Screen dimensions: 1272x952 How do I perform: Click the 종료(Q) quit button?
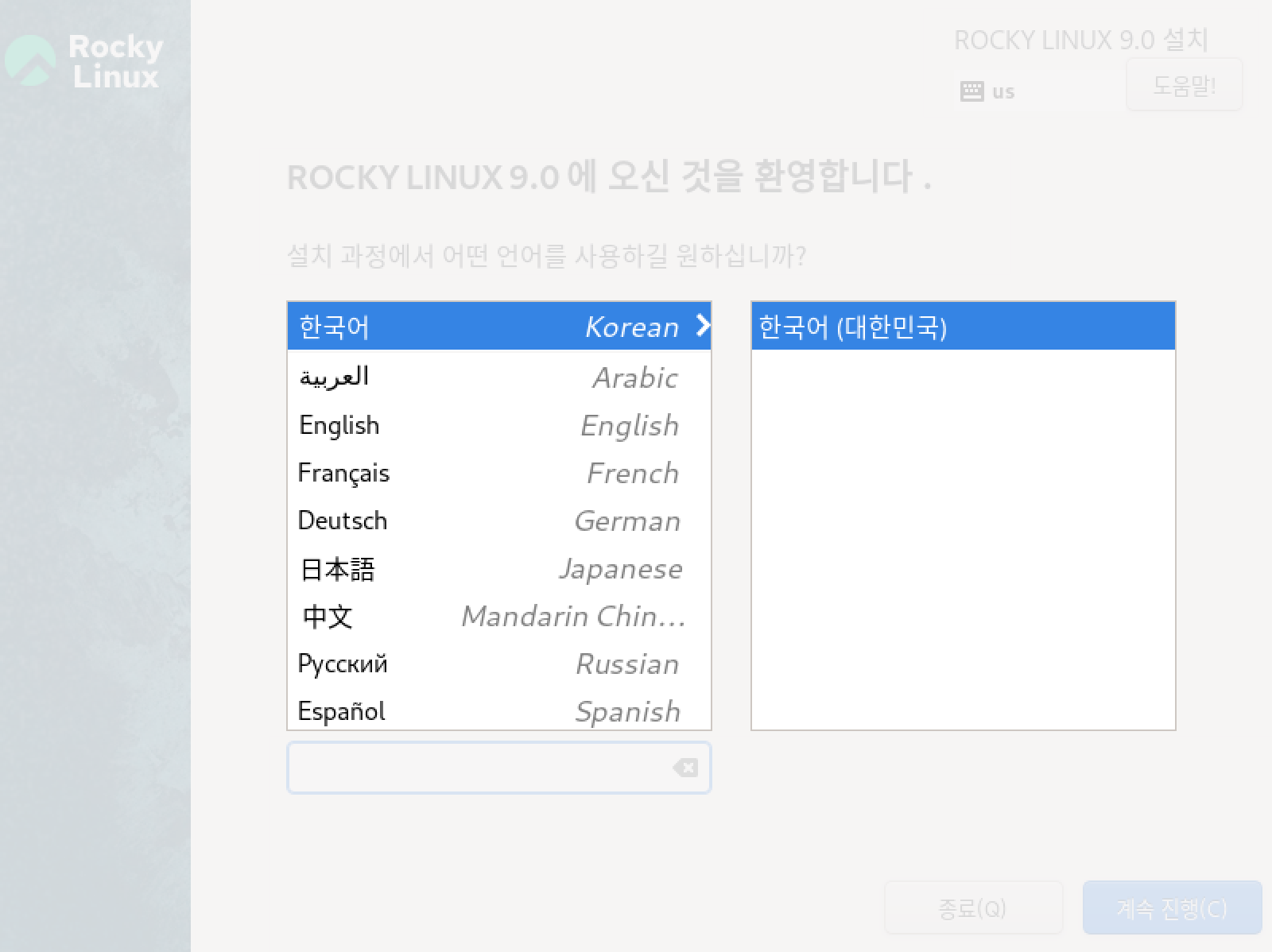click(x=973, y=907)
